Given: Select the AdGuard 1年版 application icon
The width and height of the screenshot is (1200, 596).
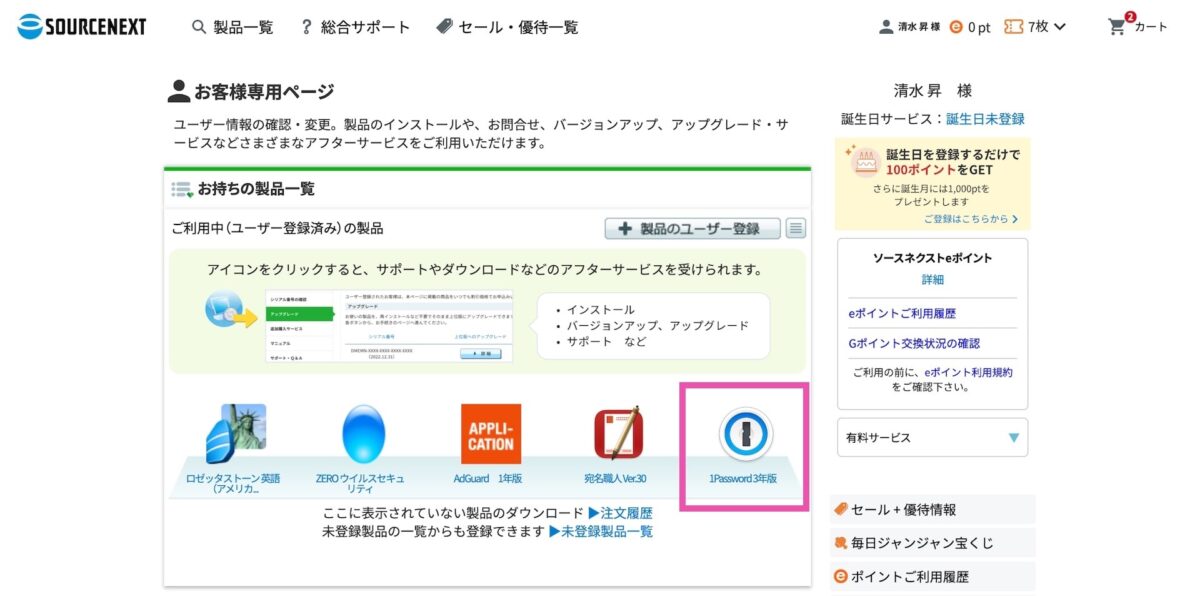Looking at the screenshot, I should [491, 434].
